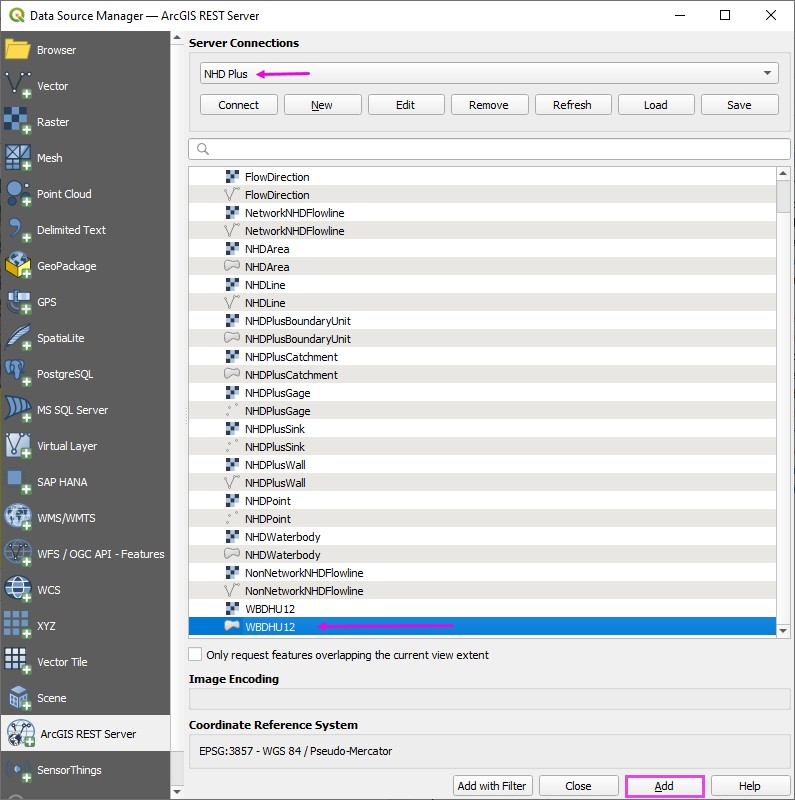Click the WMS/WMTS globe icon
Viewport: 795px width, 800px height.
pyautogui.click(x=18, y=518)
